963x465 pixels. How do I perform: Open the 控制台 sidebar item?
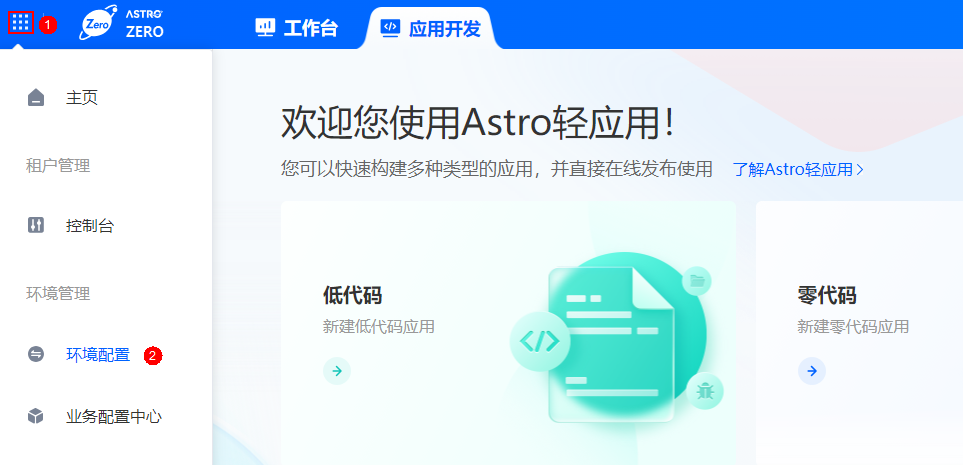point(90,225)
